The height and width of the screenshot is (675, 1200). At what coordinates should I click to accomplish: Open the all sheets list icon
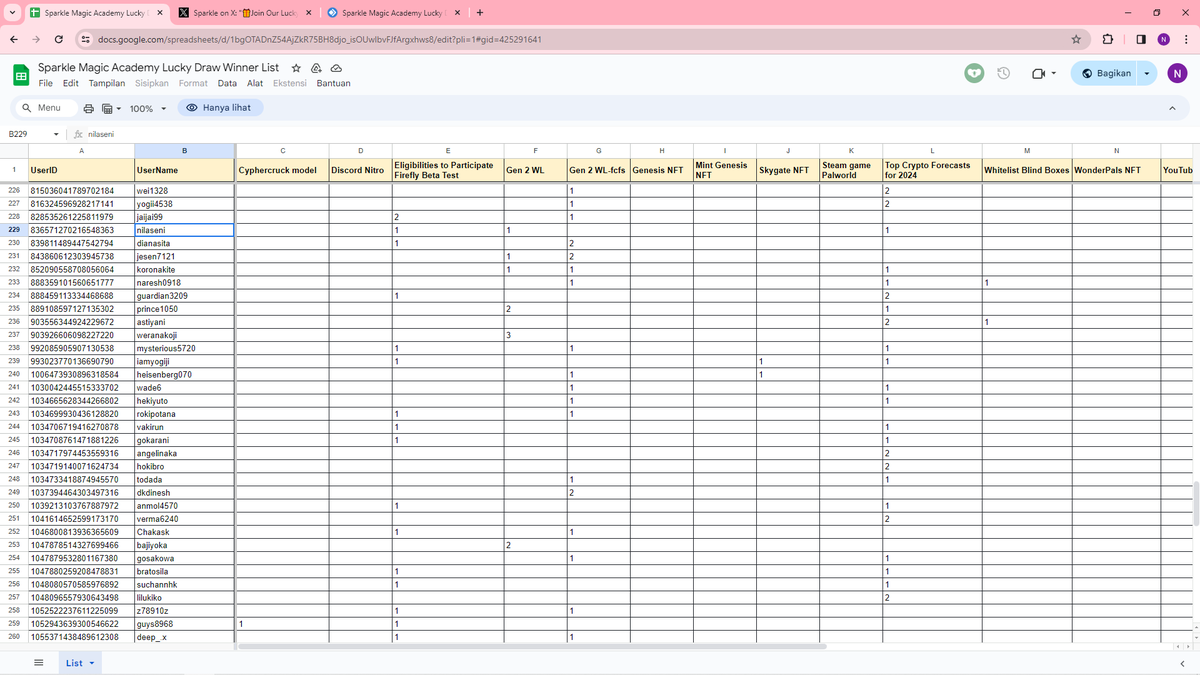39,663
